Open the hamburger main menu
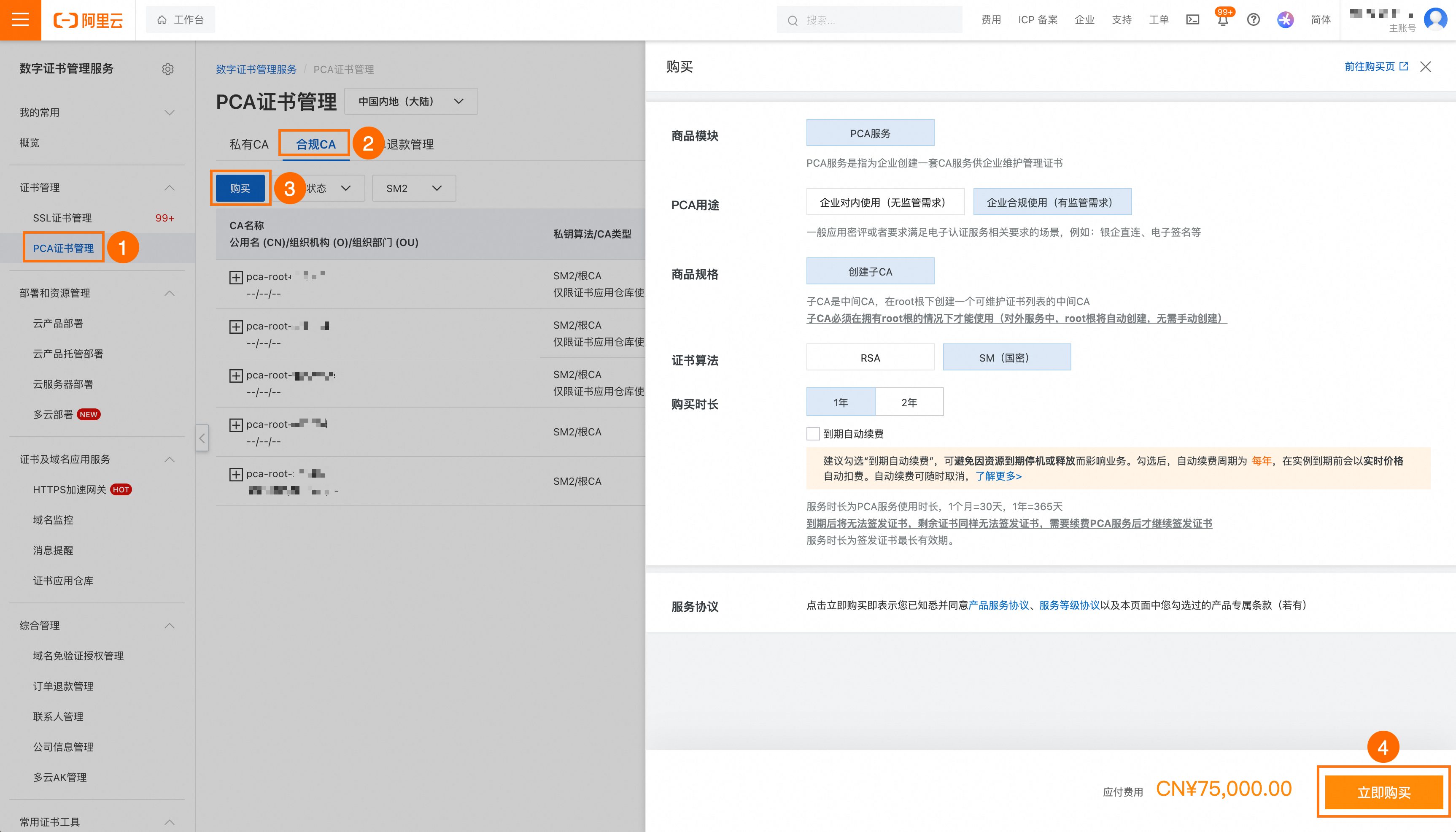The width and height of the screenshot is (1456, 832). 20,20
